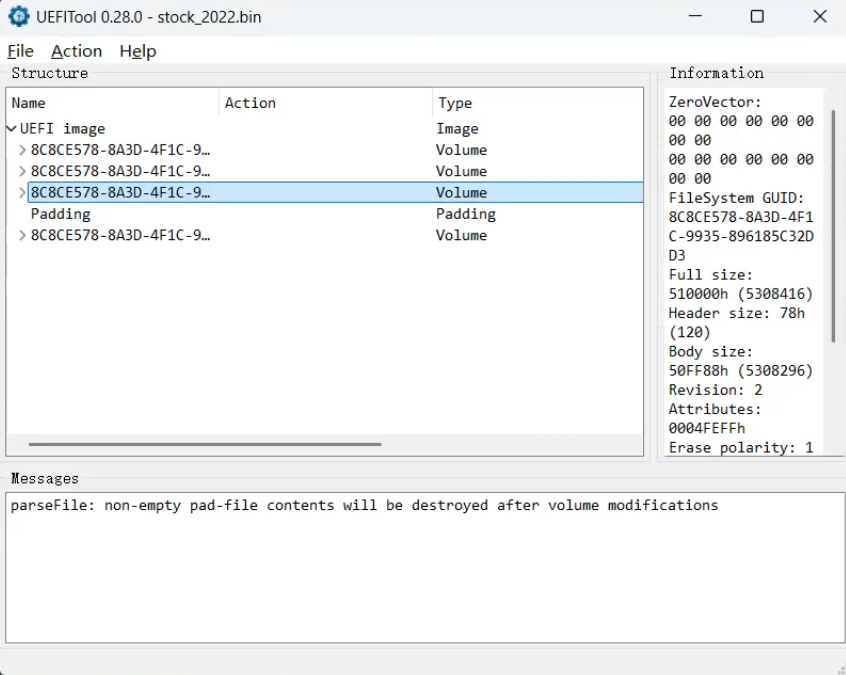Viewport: 846px width, 675px height.
Task: Click the Image type cell
Action: (457, 129)
